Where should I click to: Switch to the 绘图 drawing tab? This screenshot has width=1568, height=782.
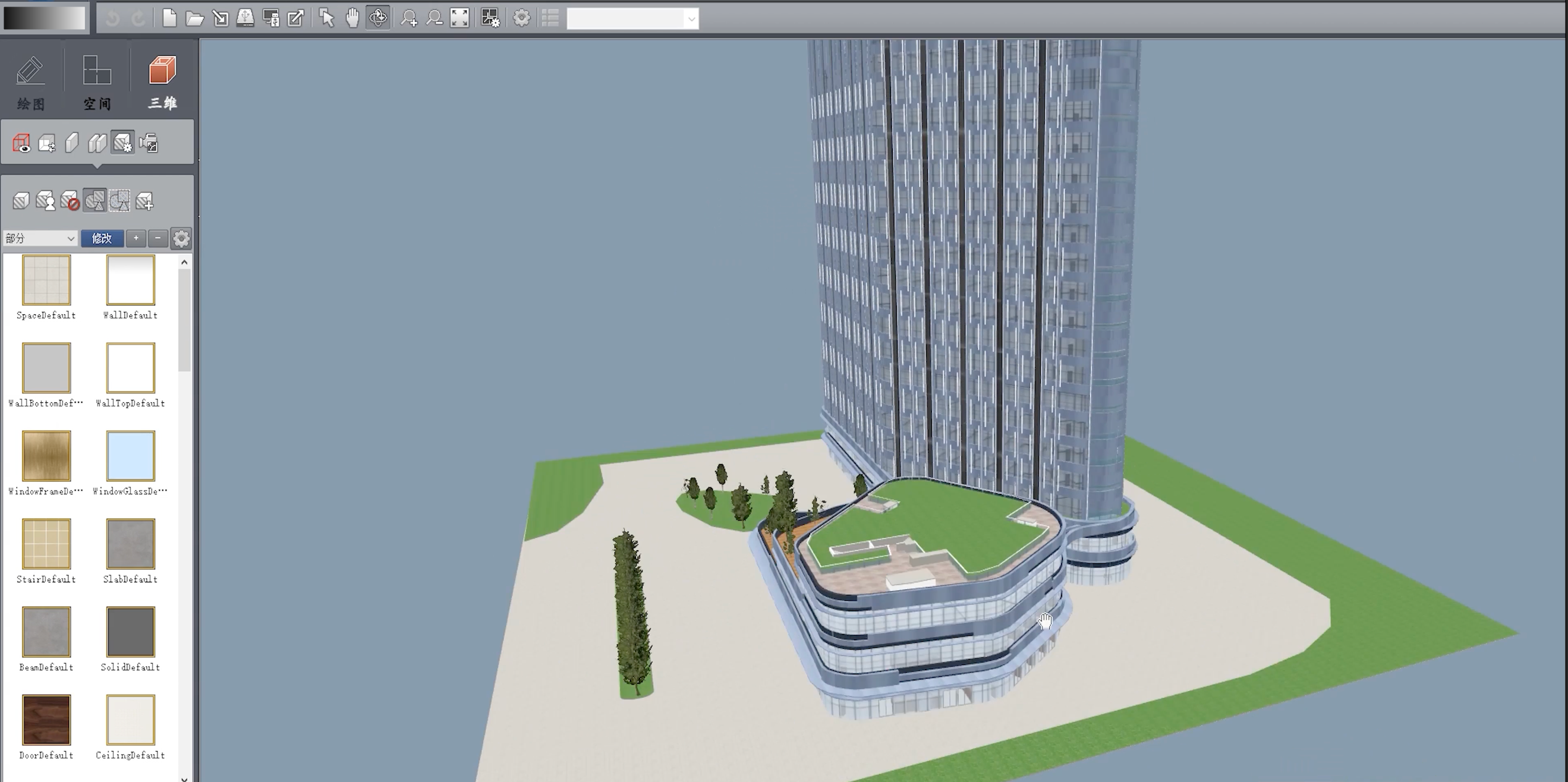(31, 82)
